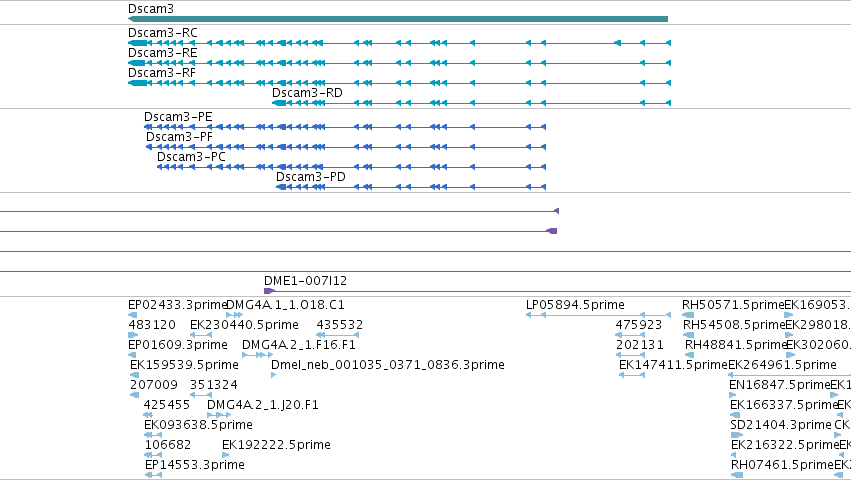
Task: Select the Dscam3-PE protein label
Action: (x=178, y=117)
